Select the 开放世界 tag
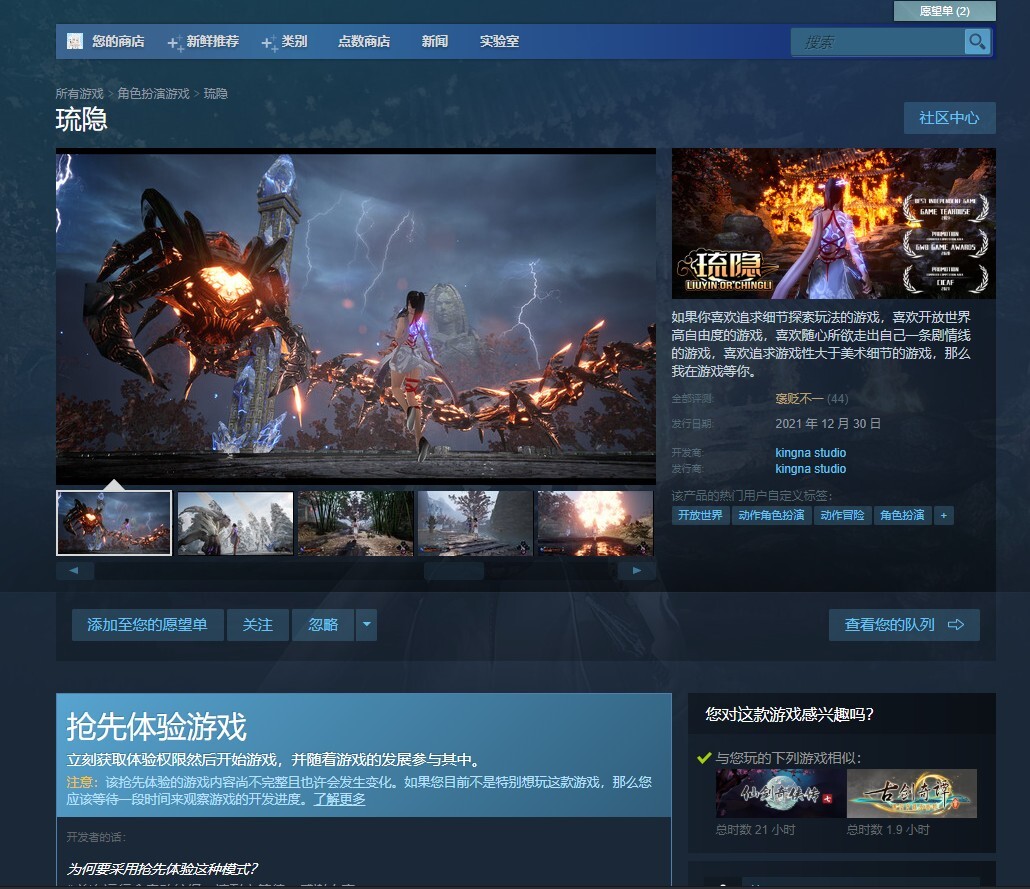The height and width of the screenshot is (889, 1030). coord(700,515)
